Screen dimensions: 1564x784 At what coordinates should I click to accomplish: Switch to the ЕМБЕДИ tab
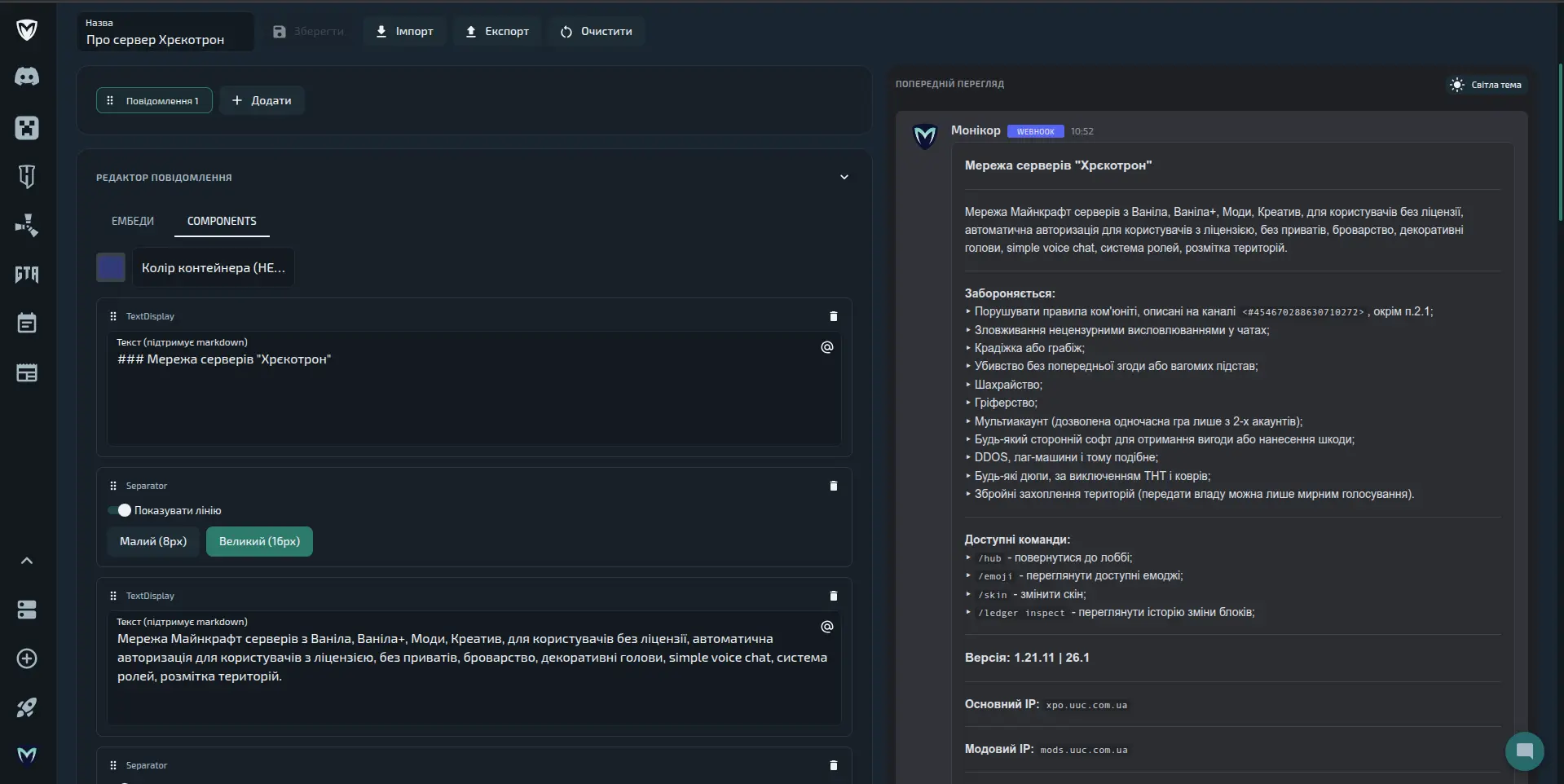133,221
